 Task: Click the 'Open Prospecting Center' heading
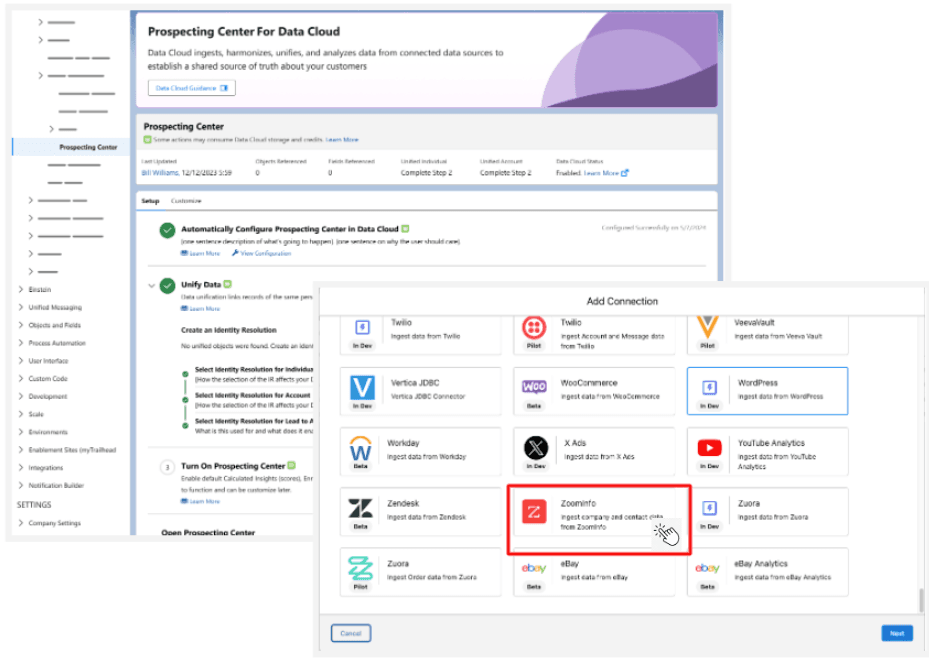coord(208,533)
